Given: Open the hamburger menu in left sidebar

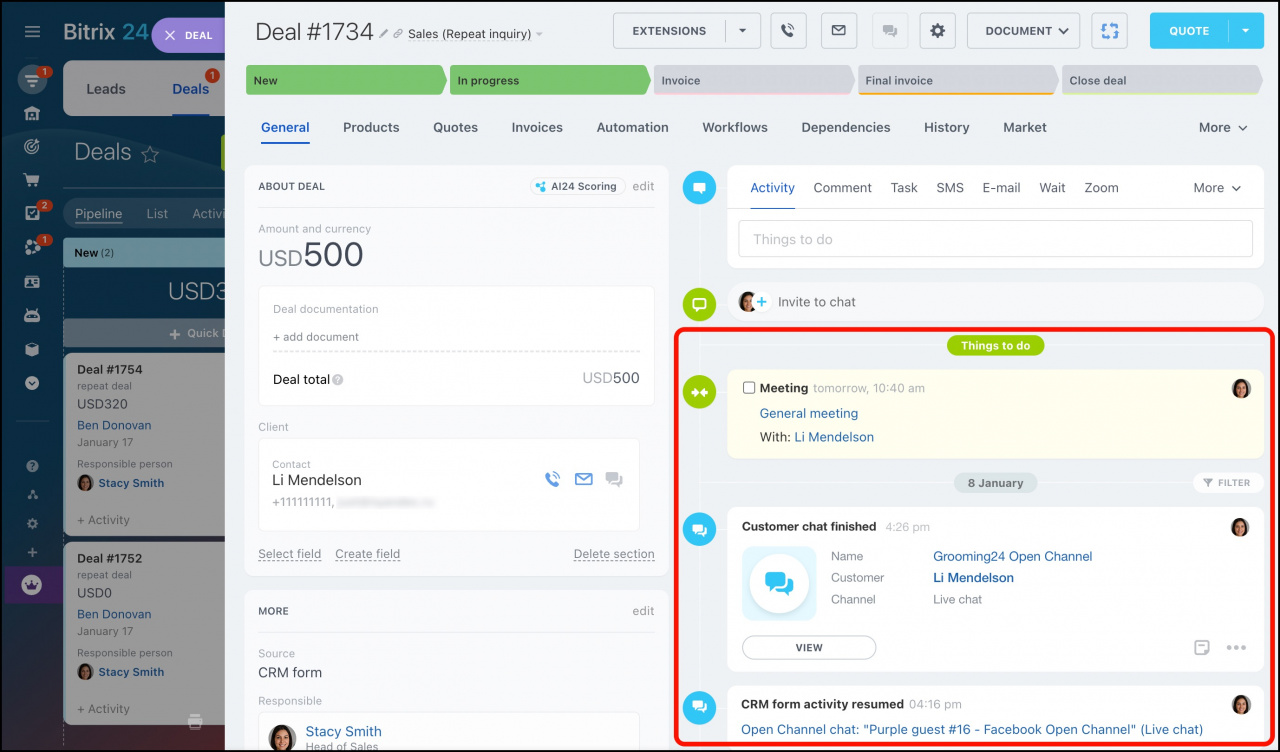Looking at the screenshot, I should 32,32.
